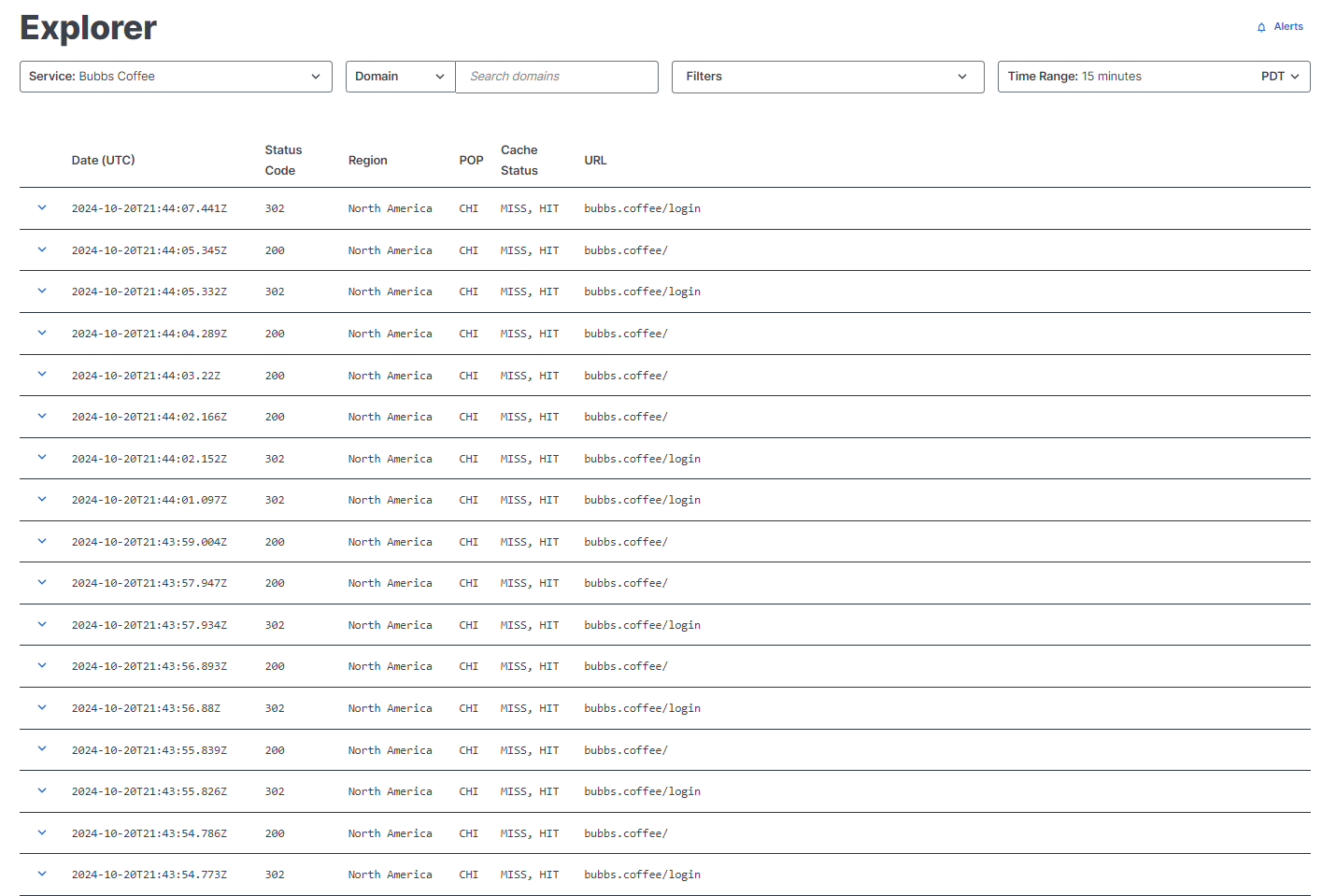Click the Cache Status column header
The image size is (1322, 896).
click(519, 160)
